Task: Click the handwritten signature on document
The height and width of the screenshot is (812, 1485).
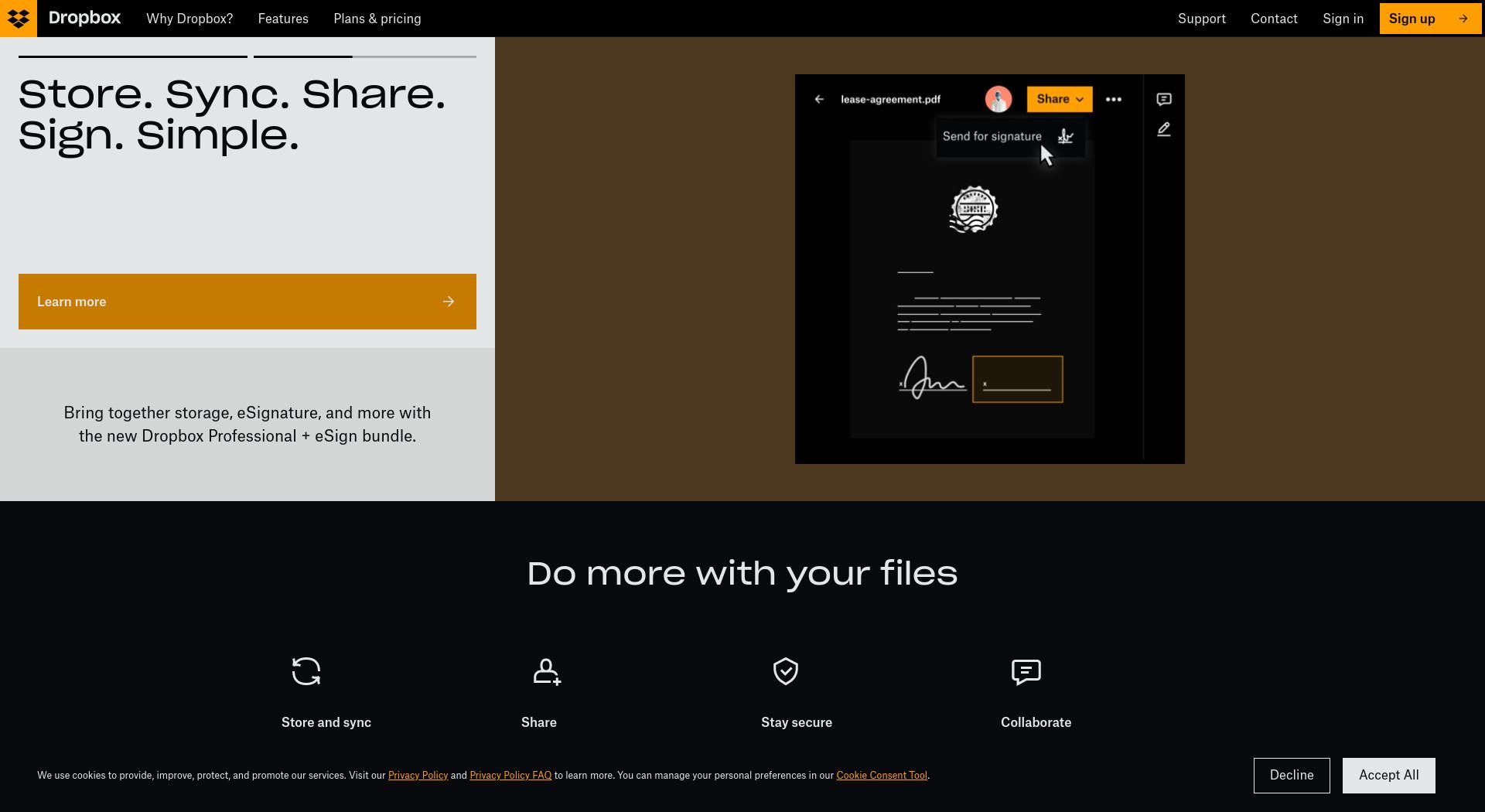Action: point(933,377)
